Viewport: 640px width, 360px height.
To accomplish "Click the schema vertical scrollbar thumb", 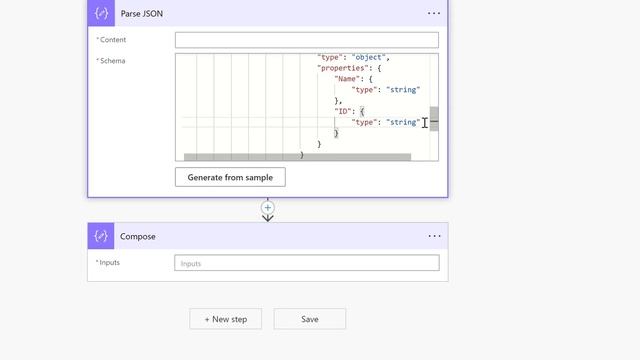I will click(x=434, y=119).
